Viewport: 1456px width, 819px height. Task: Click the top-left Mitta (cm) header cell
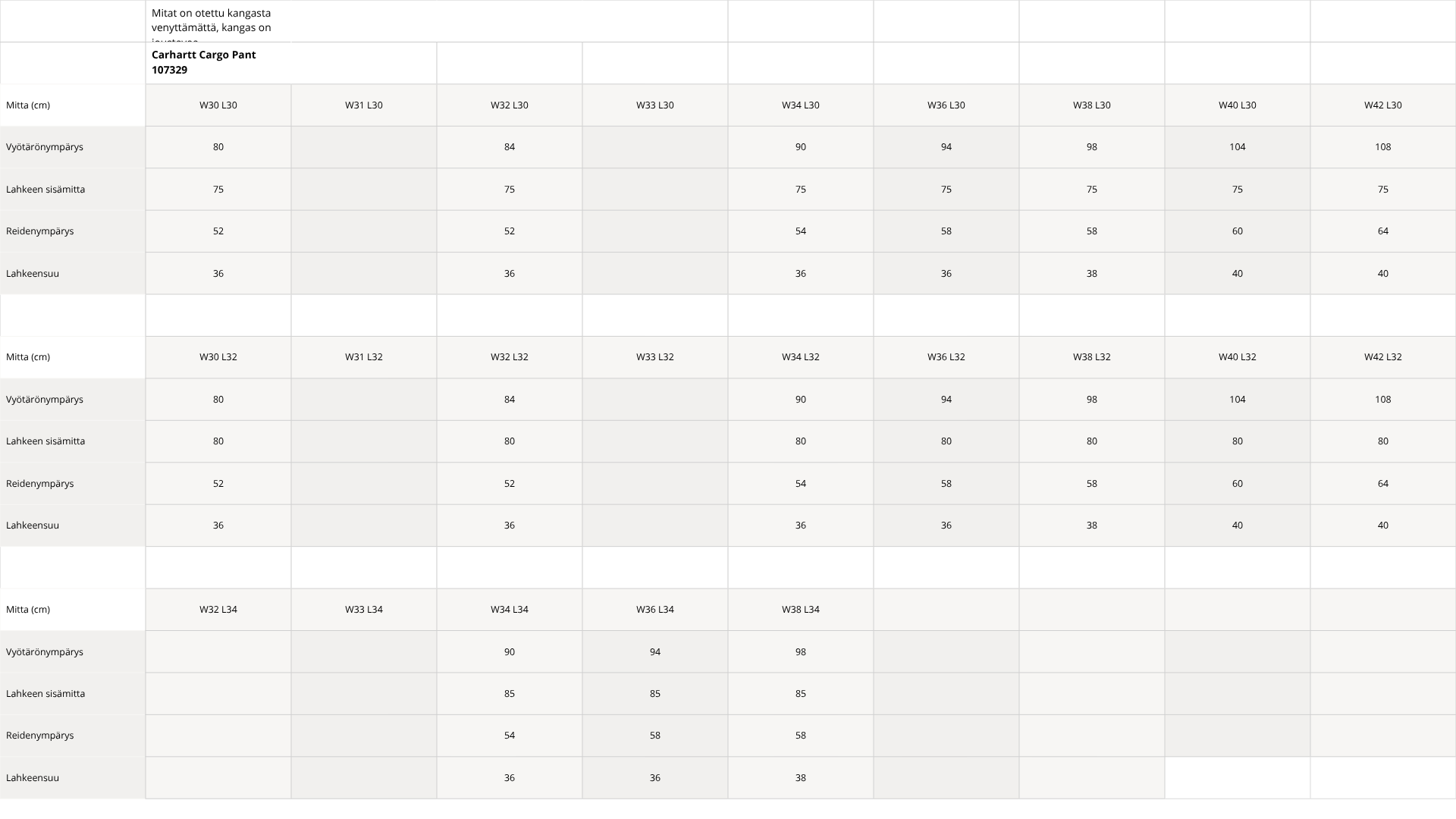28,105
